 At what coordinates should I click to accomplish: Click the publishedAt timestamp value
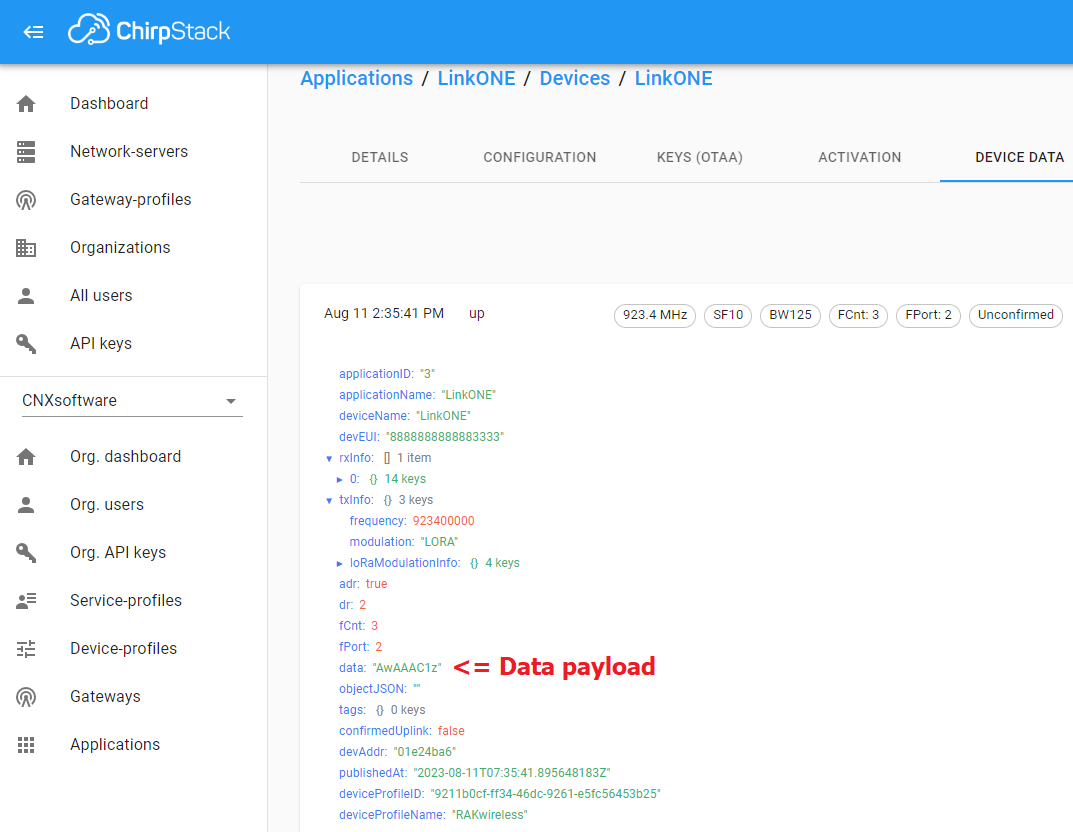tap(512, 773)
